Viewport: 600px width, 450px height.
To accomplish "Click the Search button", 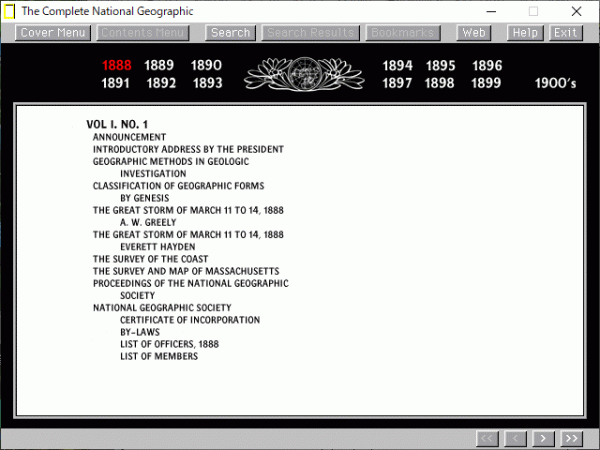I will coord(230,33).
